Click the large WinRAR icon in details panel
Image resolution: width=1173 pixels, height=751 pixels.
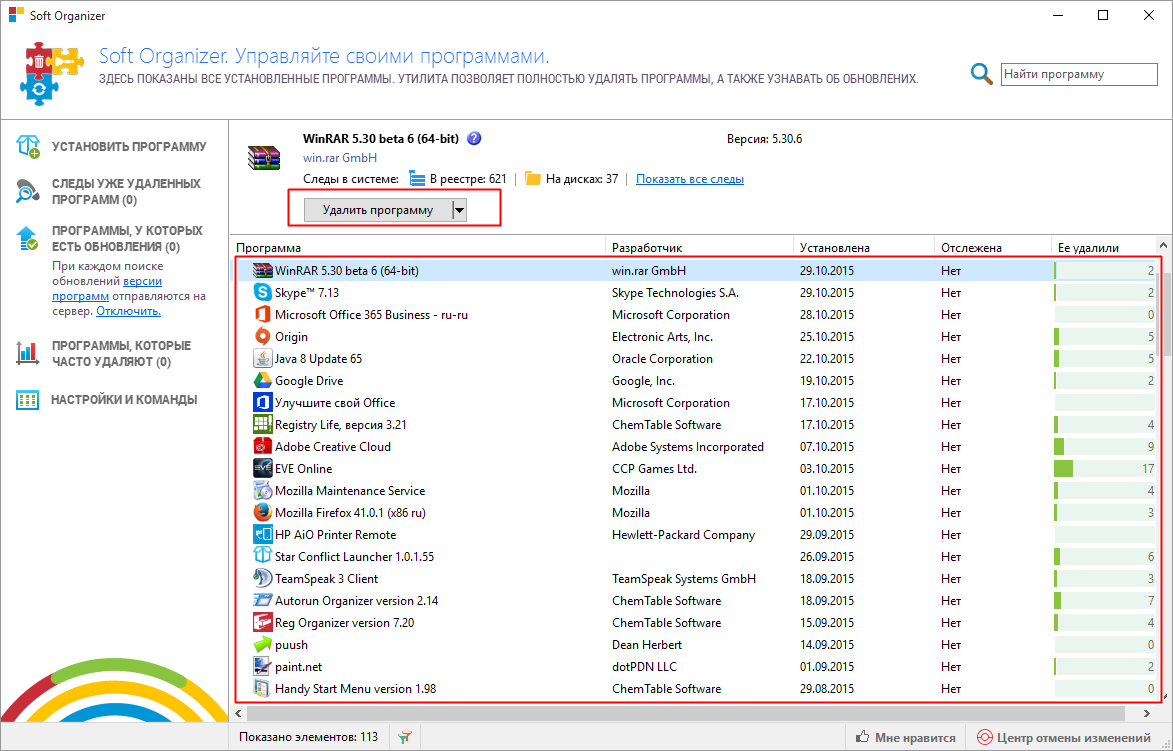tap(263, 158)
